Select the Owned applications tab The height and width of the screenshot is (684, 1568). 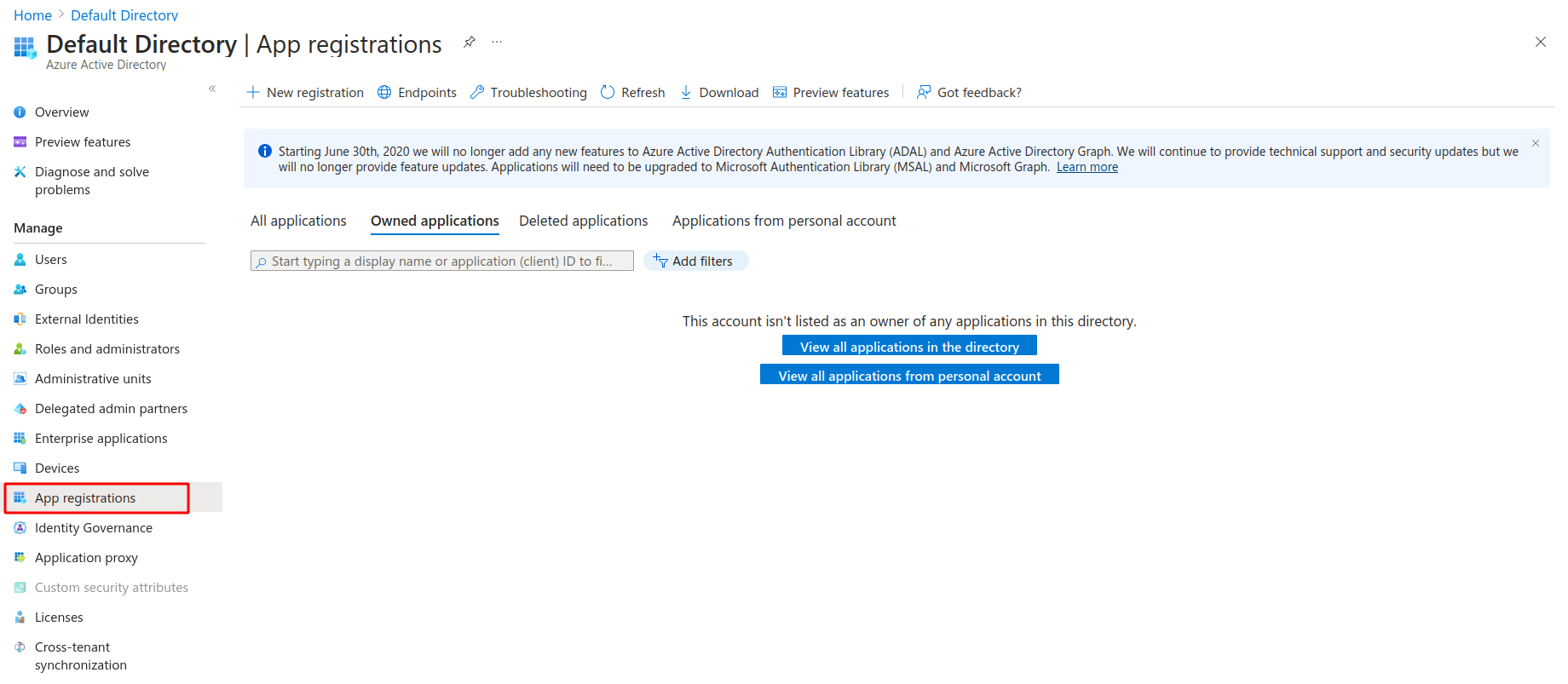435,221
